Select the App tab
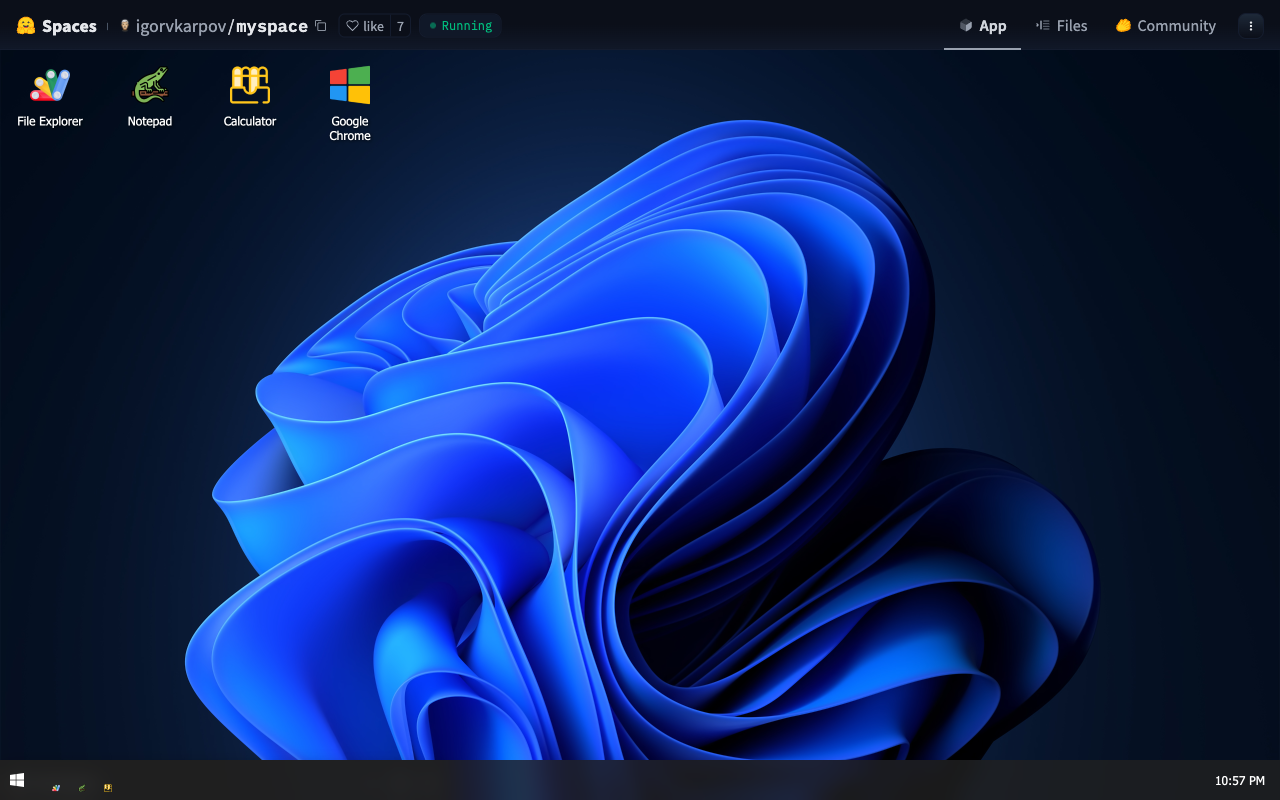This screenshot has width=1280, height=800. (982, 26)
